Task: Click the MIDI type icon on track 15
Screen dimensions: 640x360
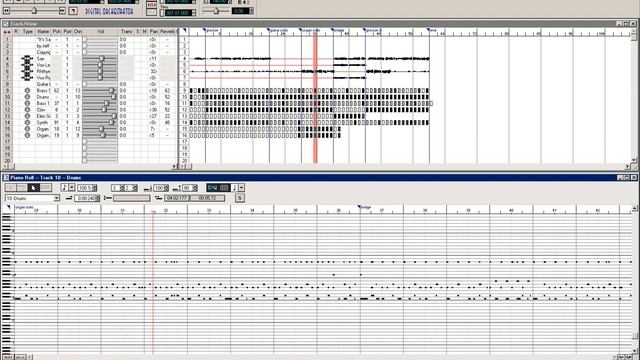Action: pos(27,129)
